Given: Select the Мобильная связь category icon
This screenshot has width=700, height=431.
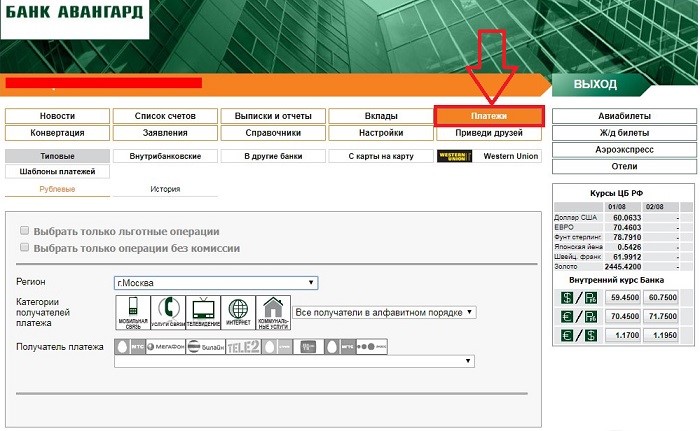Looking at the screenshot, I should (x=133, y=312).
